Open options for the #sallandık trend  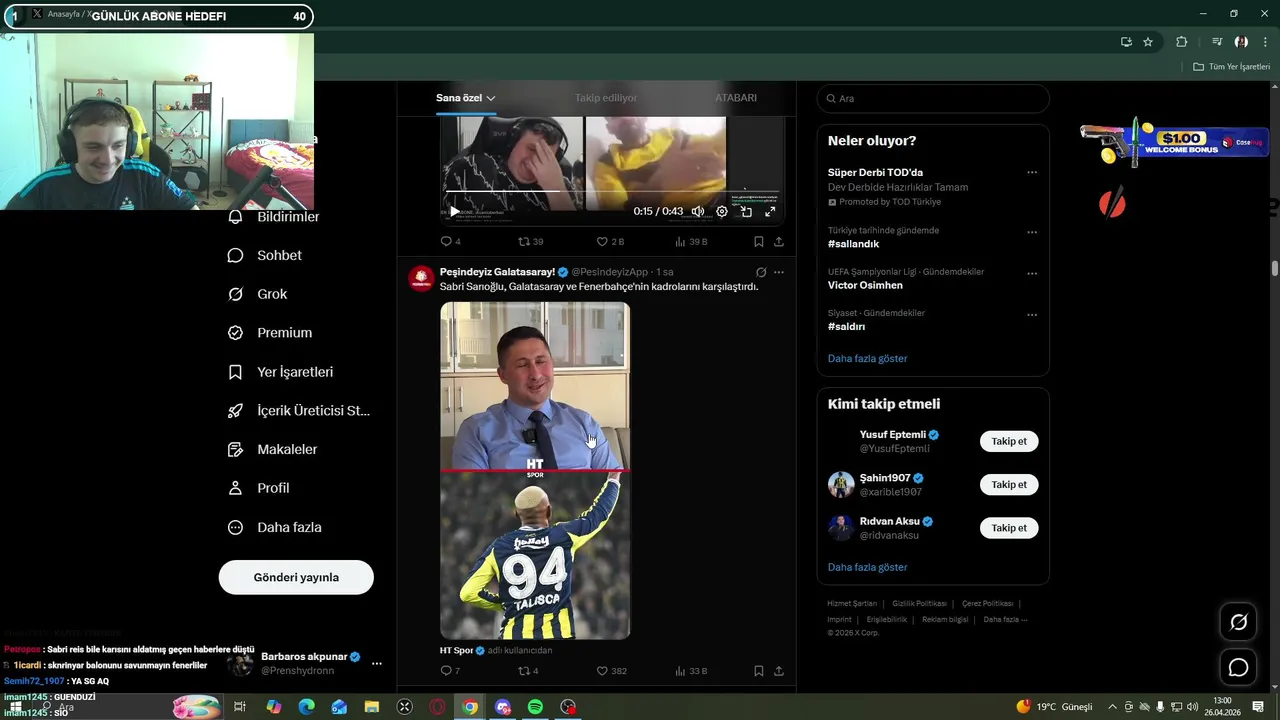[1032, 232]
